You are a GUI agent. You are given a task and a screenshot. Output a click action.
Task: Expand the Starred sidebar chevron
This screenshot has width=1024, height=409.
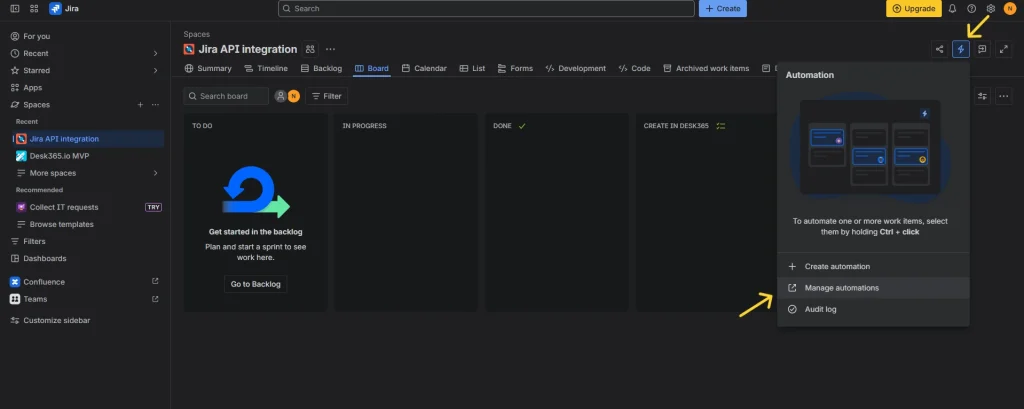tap(155, 70)
